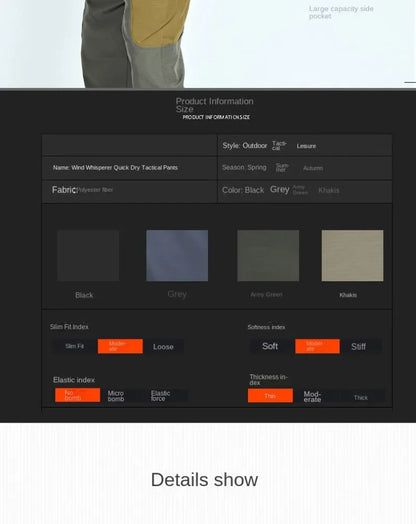This screenshot has height=524, width=416.
Task: Click the 'Large capacity side pocket' caption
Action: point(341,12)
